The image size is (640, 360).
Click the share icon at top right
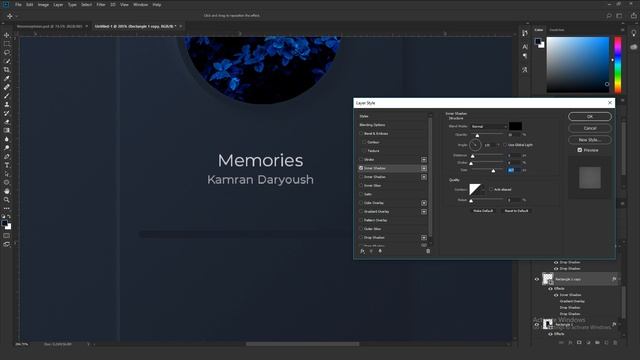pos(633,16)
